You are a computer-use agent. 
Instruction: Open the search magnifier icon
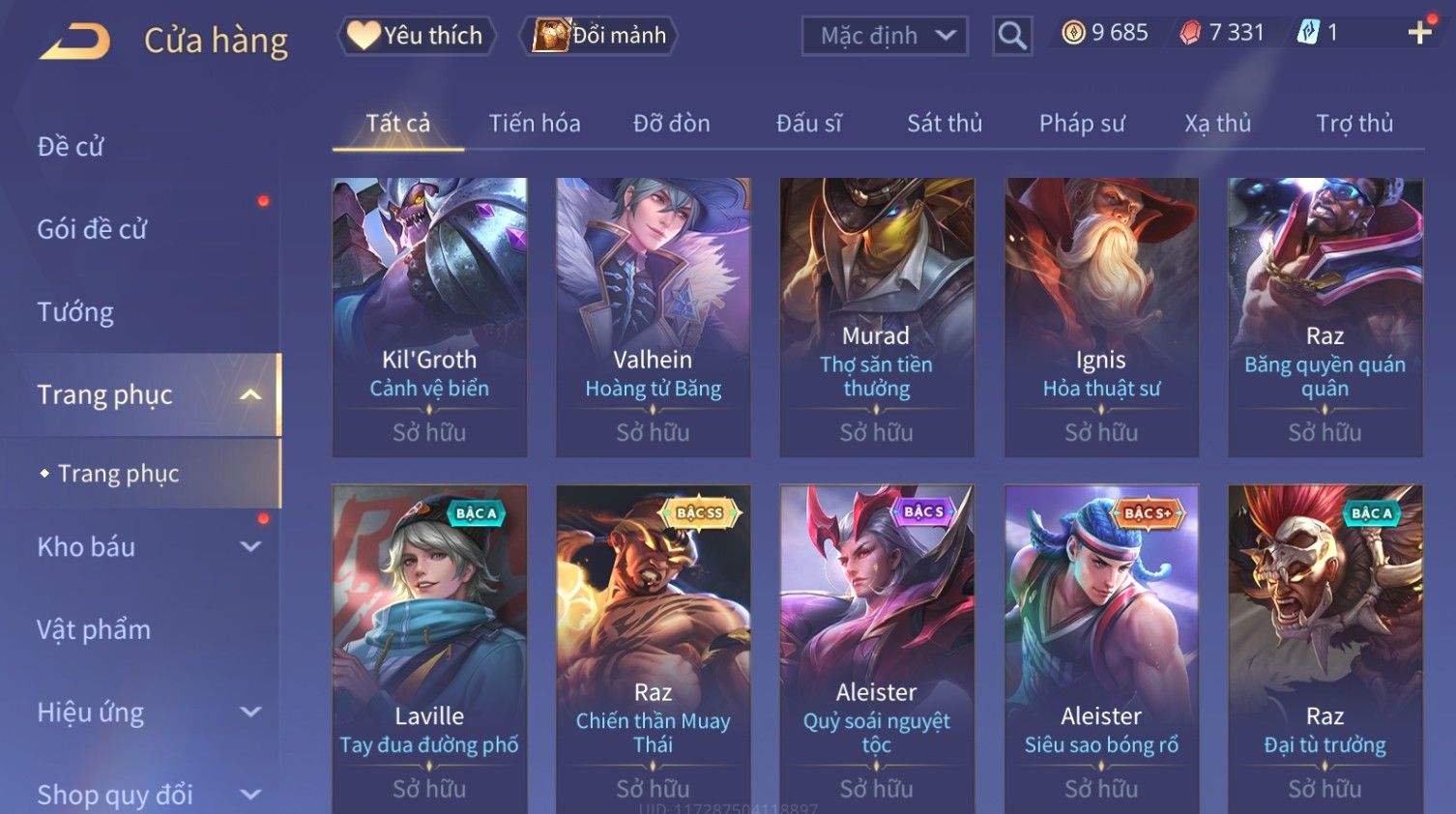1012,36
